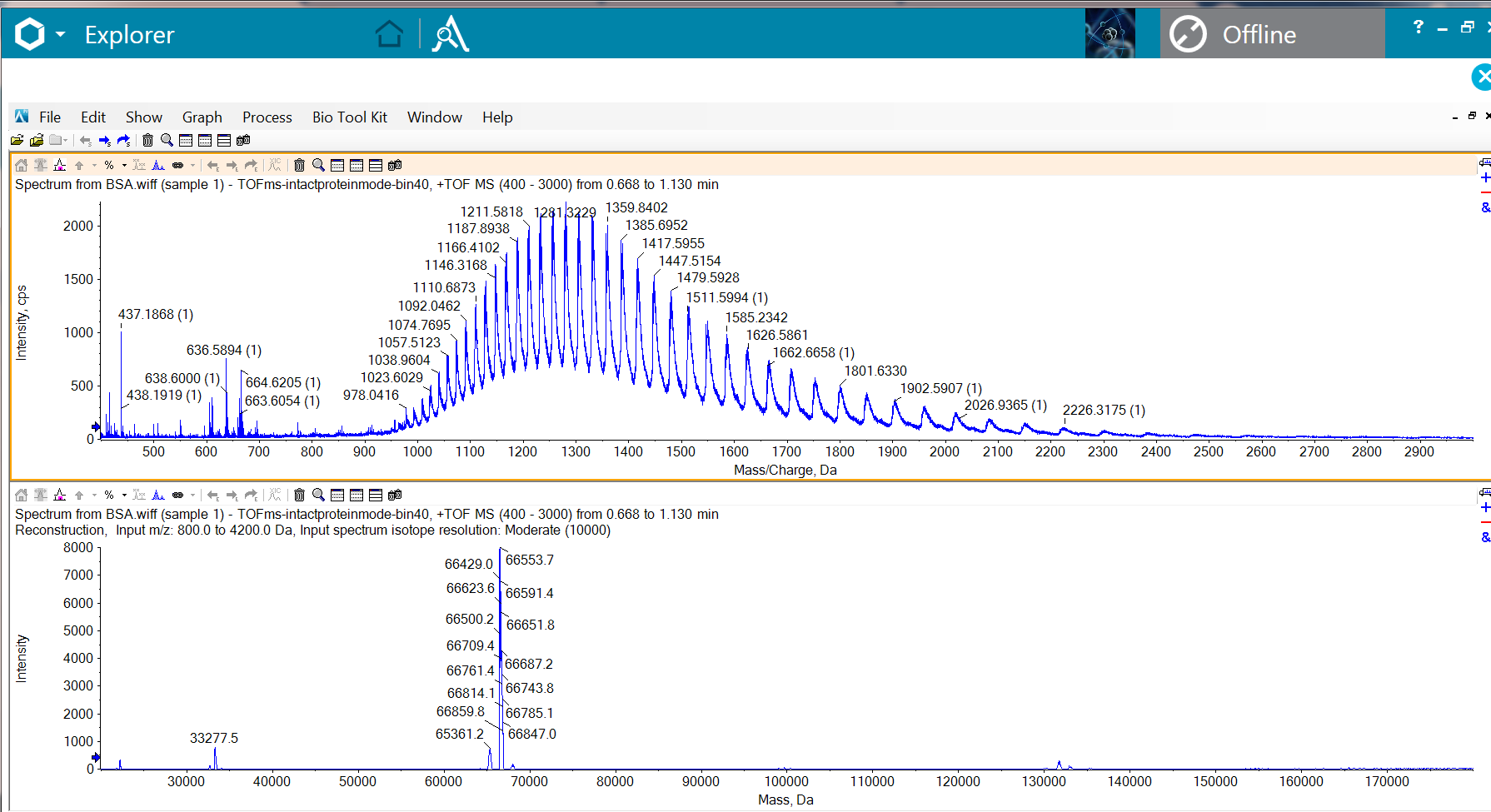Click the question mark help button
The height and width of the screenshot is (812, 1491).
pyautogui.click(x=1418, y=27)
